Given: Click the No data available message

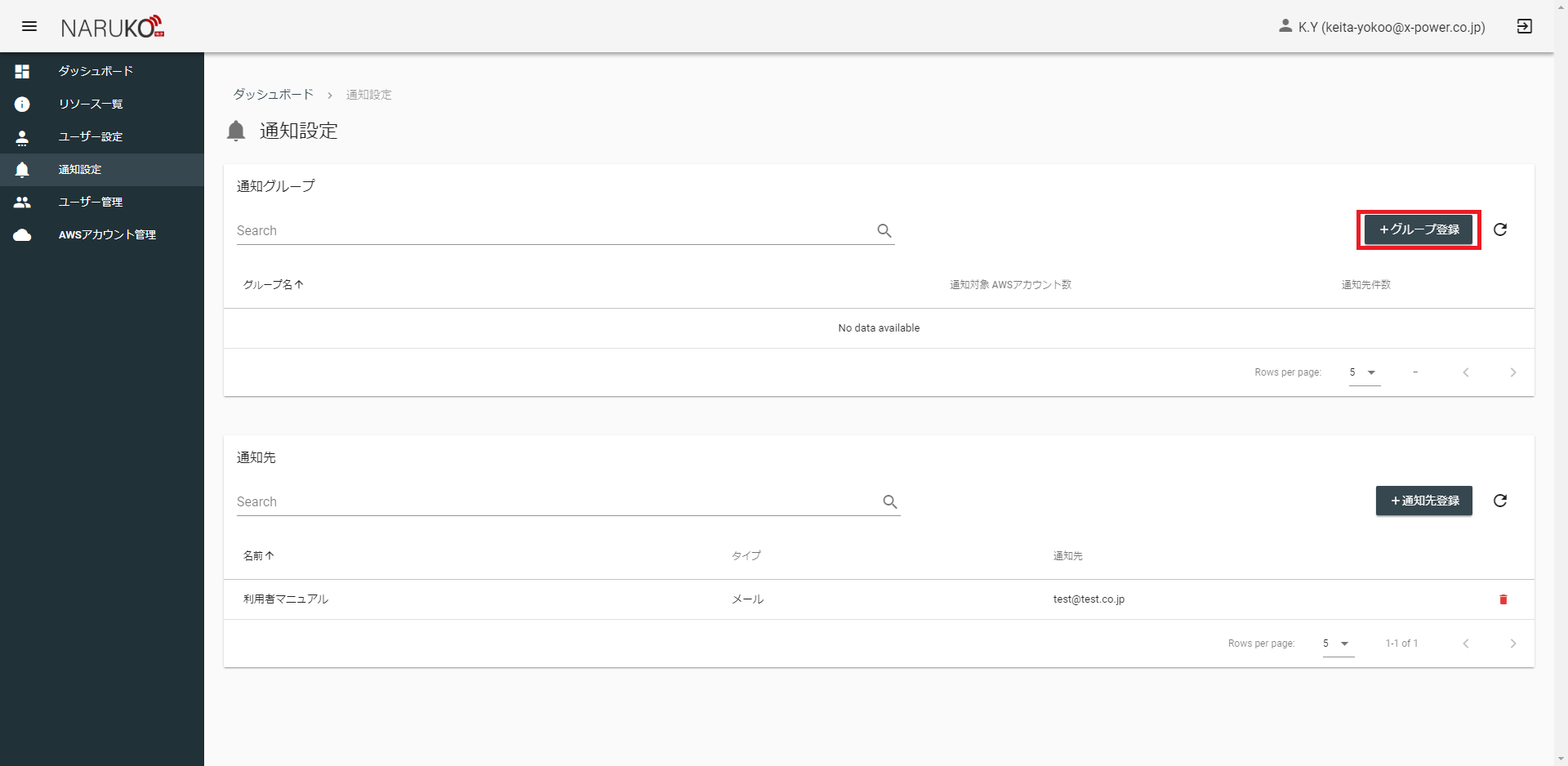Looking at the screenshot, I should point(879,328).
